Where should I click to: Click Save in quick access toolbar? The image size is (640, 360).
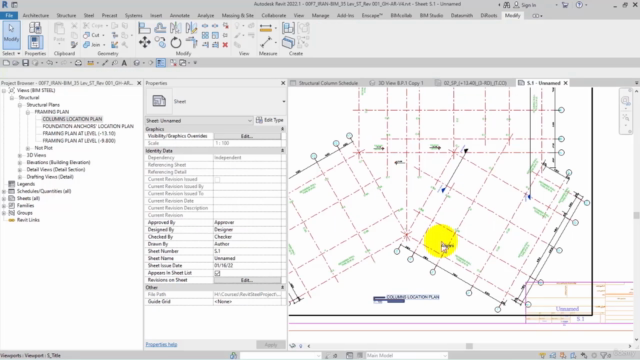coord(25,63)
